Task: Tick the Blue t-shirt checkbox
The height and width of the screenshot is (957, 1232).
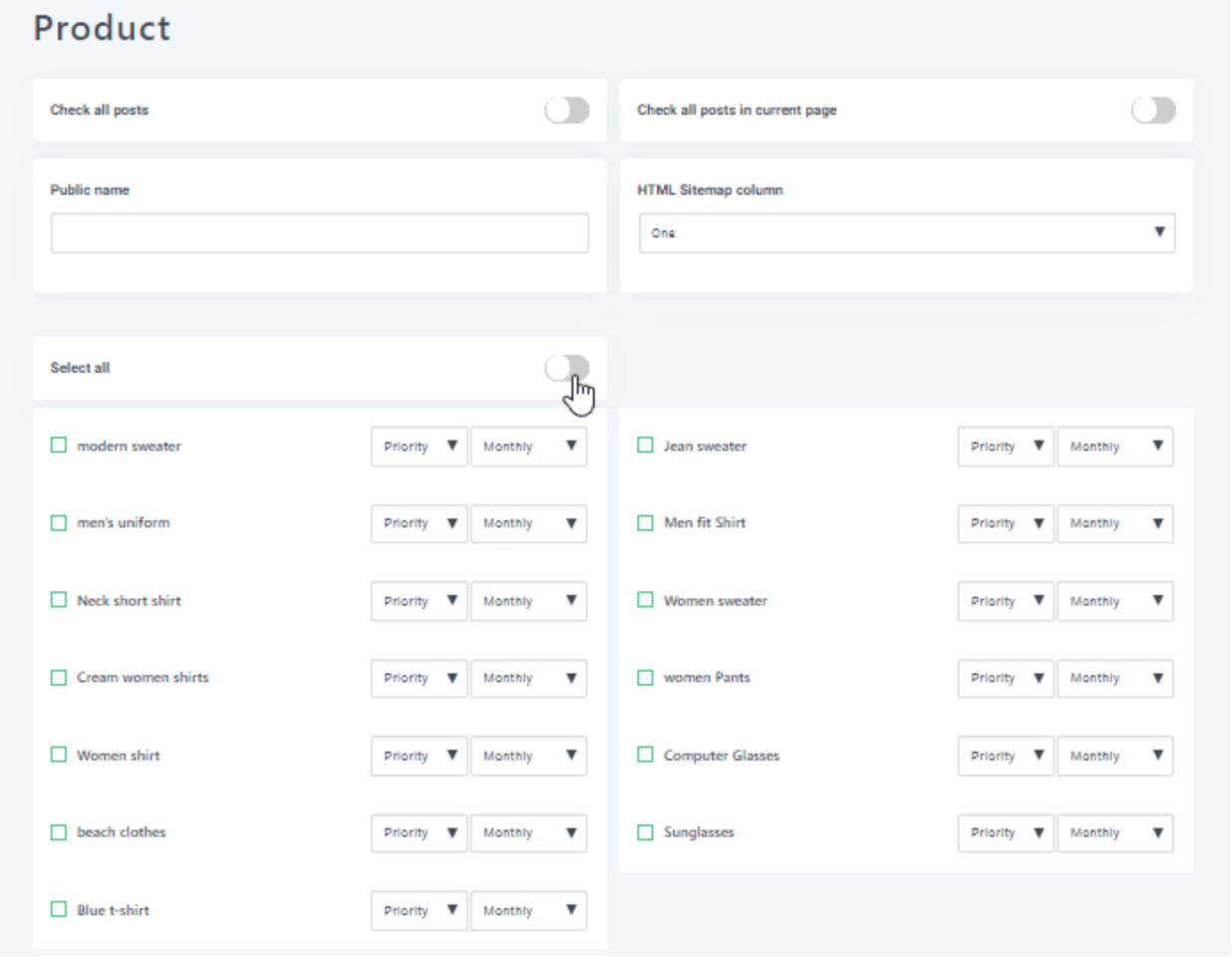Action: click(59, 909)
